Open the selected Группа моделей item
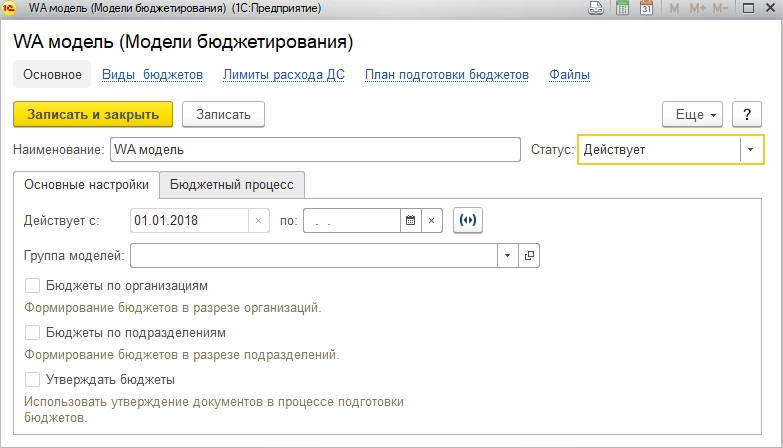The height and width of the screenshot is (448, 783). point(529,256)
